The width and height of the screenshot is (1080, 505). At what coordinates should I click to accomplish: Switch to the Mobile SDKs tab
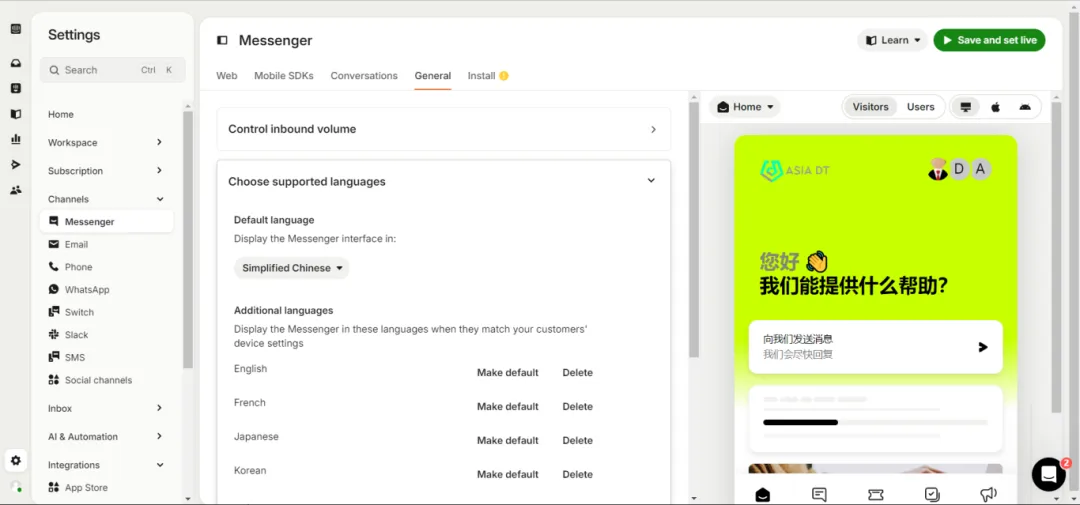pos(283,76)
